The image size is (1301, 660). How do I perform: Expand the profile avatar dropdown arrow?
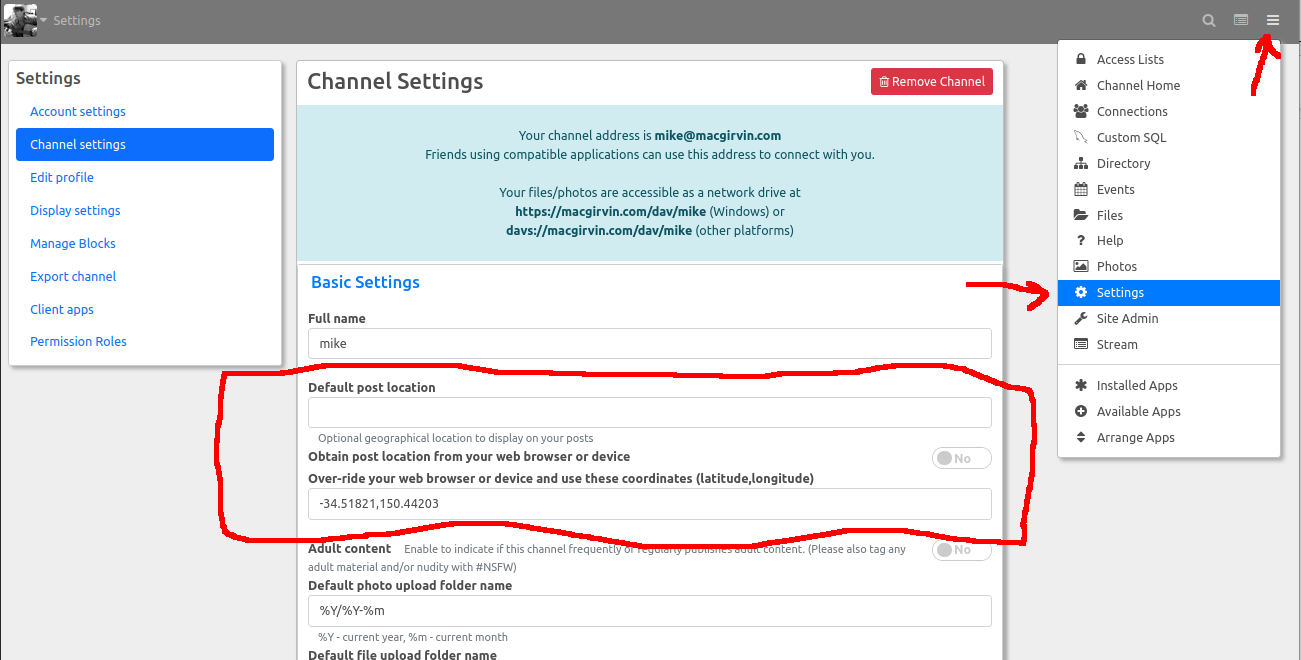coord(43,21)
